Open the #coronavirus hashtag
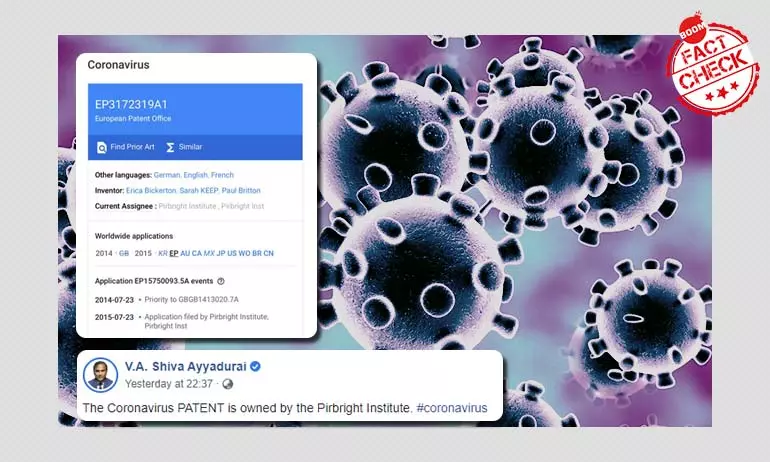The width and height of the screenshot is (770, 462). pos(452,408)
